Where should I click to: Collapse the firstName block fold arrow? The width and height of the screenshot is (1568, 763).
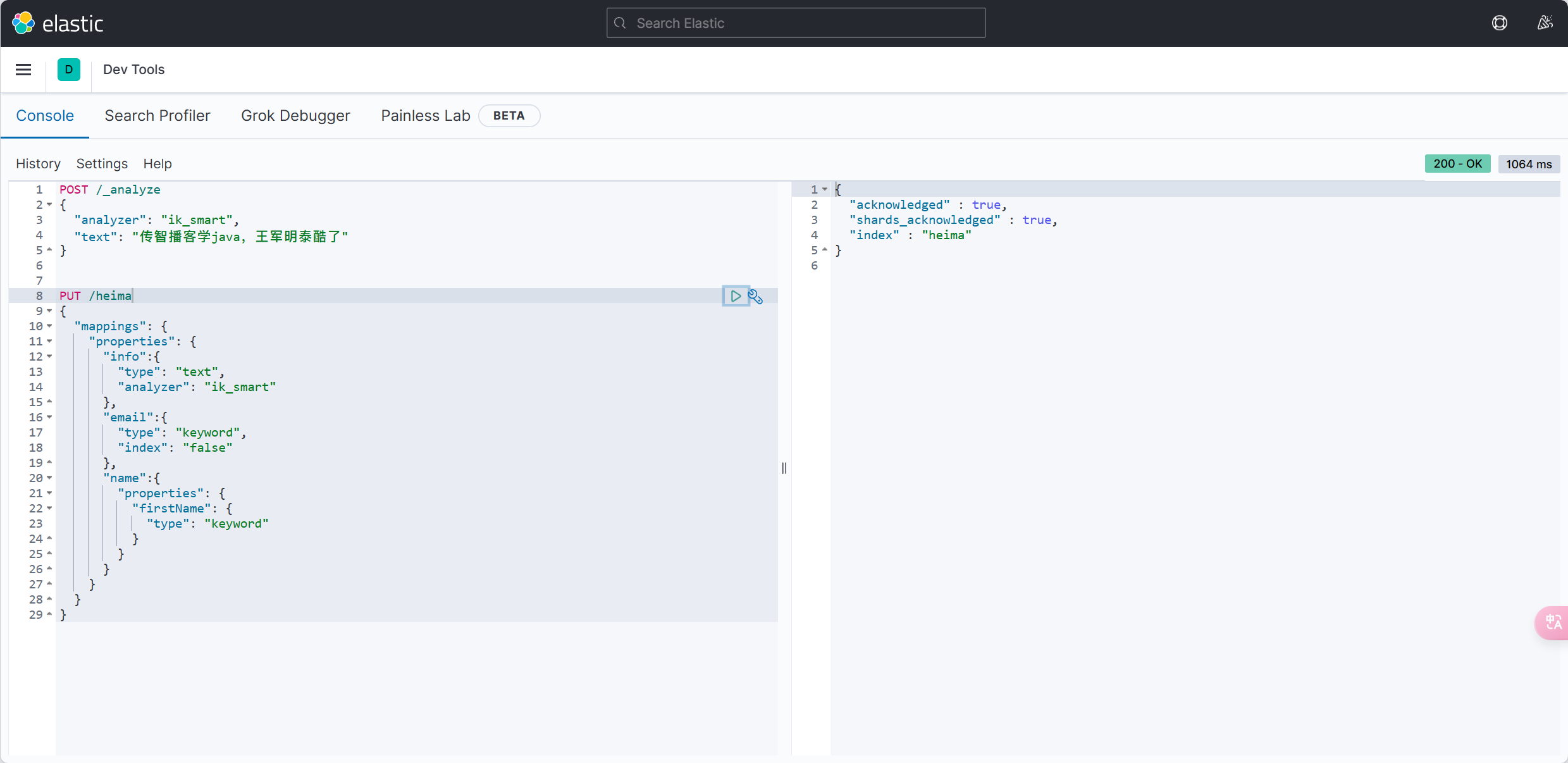(49, 509)
